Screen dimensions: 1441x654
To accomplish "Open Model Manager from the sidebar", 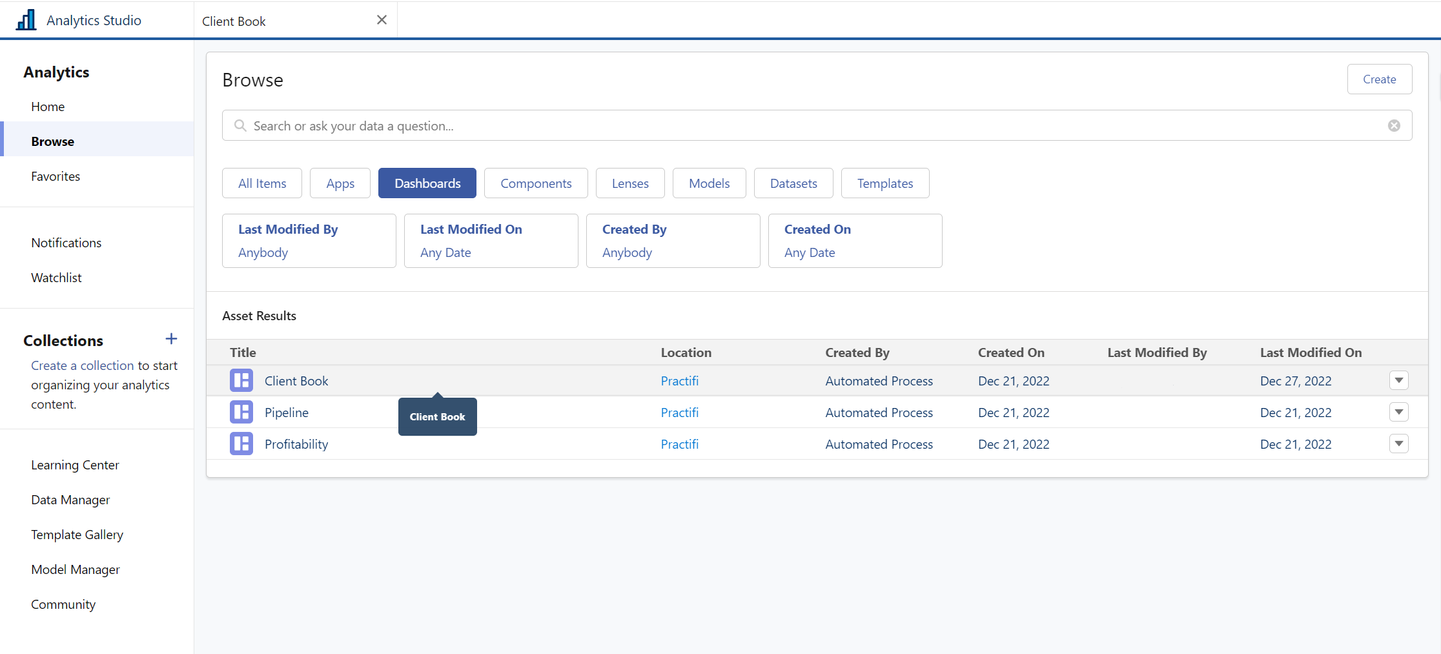I will (x=75, y=569).
